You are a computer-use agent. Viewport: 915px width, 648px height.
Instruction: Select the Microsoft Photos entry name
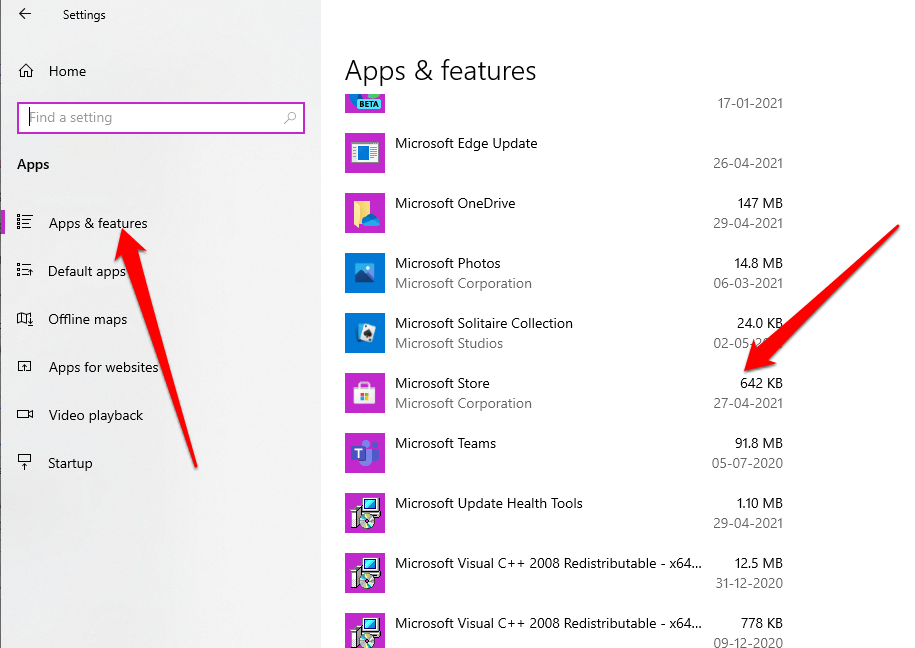tap(448, 263)
